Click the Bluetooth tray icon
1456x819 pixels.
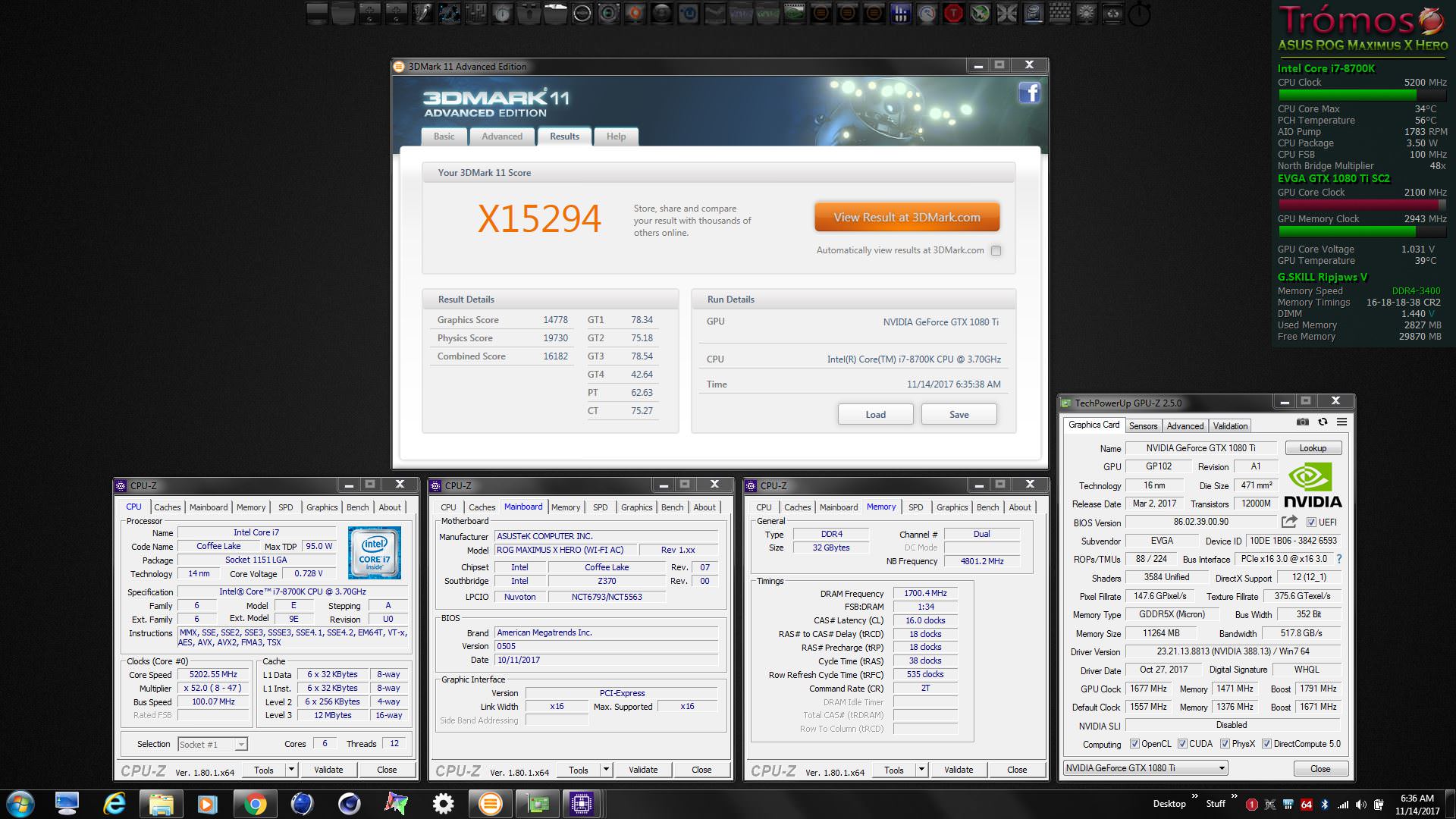click(1325, 805)
